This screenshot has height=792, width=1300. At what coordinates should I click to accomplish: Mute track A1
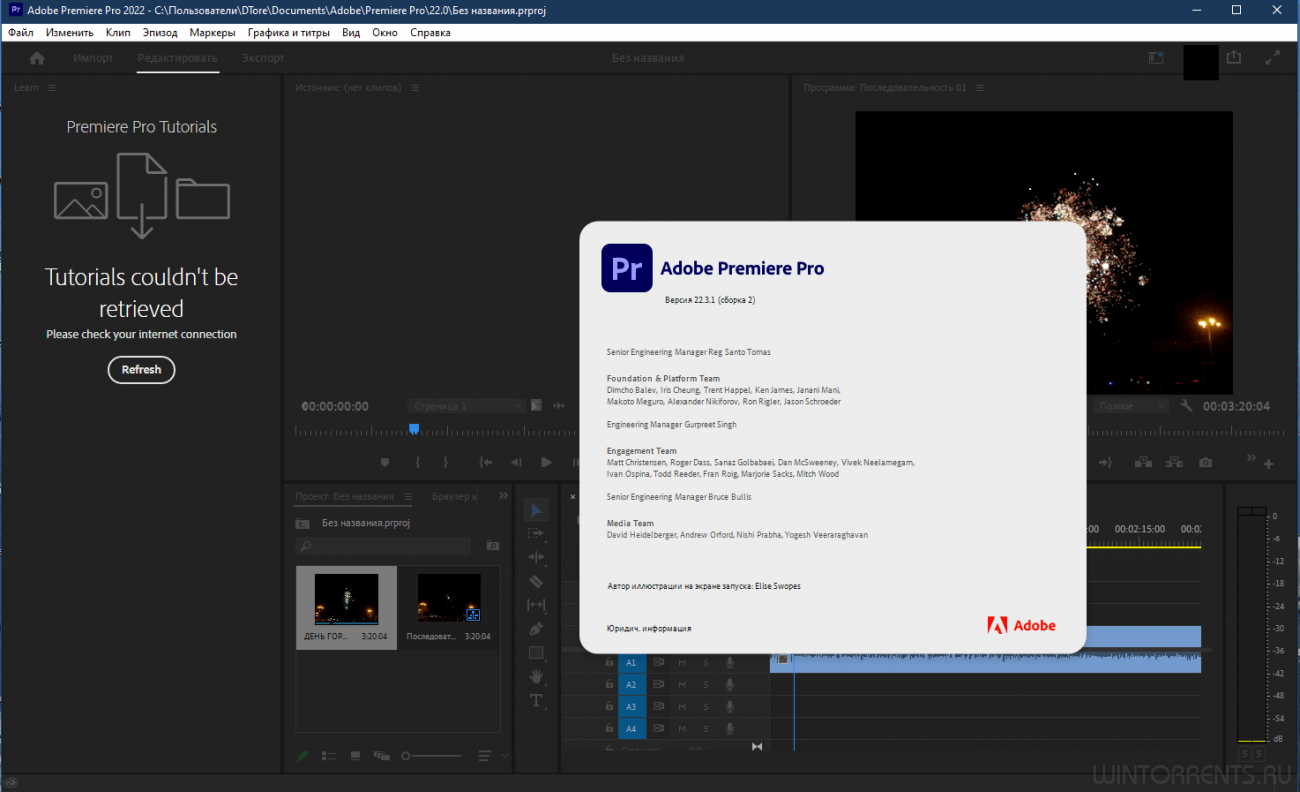click(682, 662)
